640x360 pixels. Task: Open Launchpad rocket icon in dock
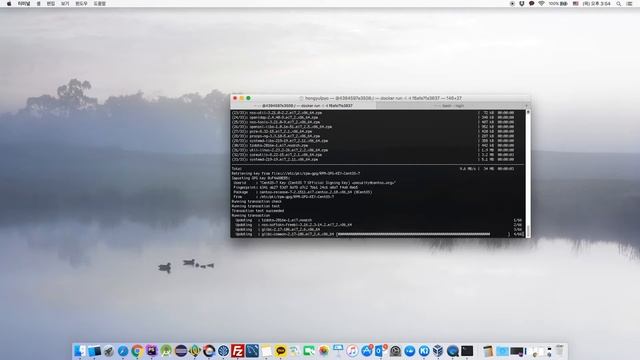[x=109, y=351]
